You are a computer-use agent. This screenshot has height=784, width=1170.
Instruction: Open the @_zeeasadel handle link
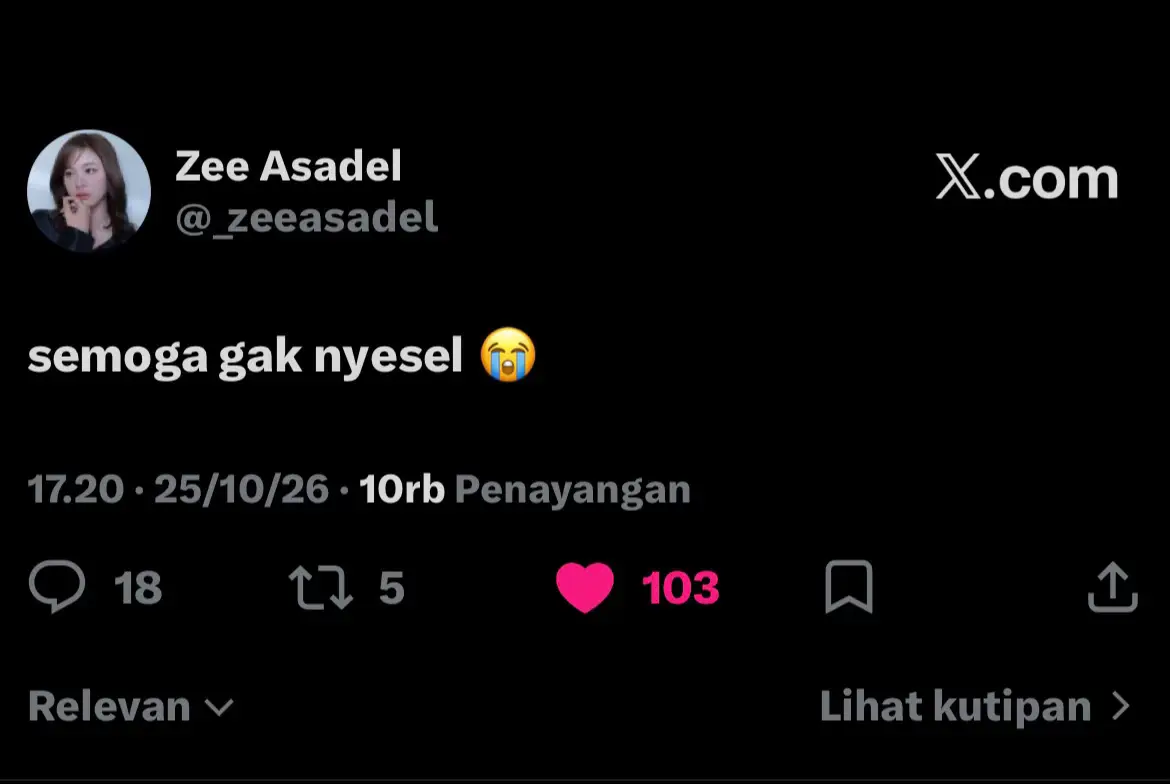click(306, 218)
